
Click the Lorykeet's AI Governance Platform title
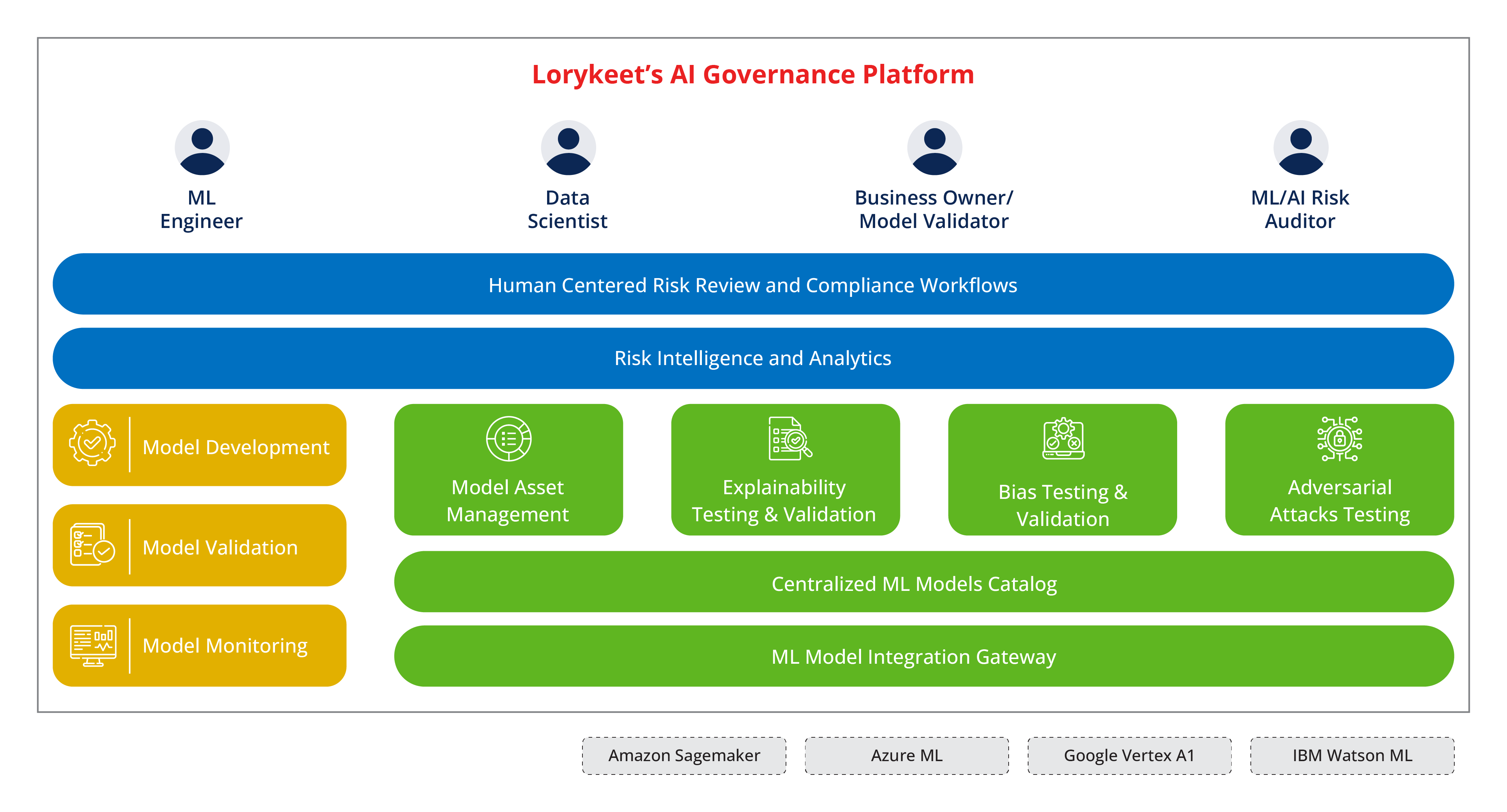point(753,75)
